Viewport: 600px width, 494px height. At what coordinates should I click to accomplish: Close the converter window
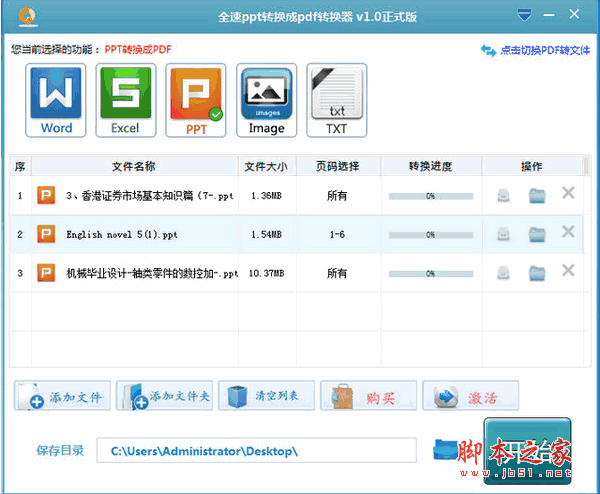pyautogui.click(x=574, y=14)
